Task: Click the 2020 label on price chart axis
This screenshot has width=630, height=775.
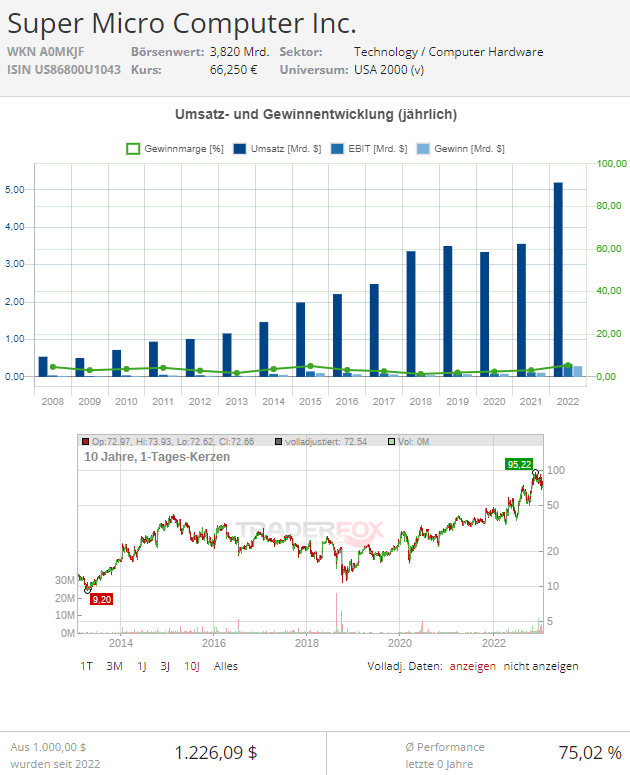Action: [399, 643]
